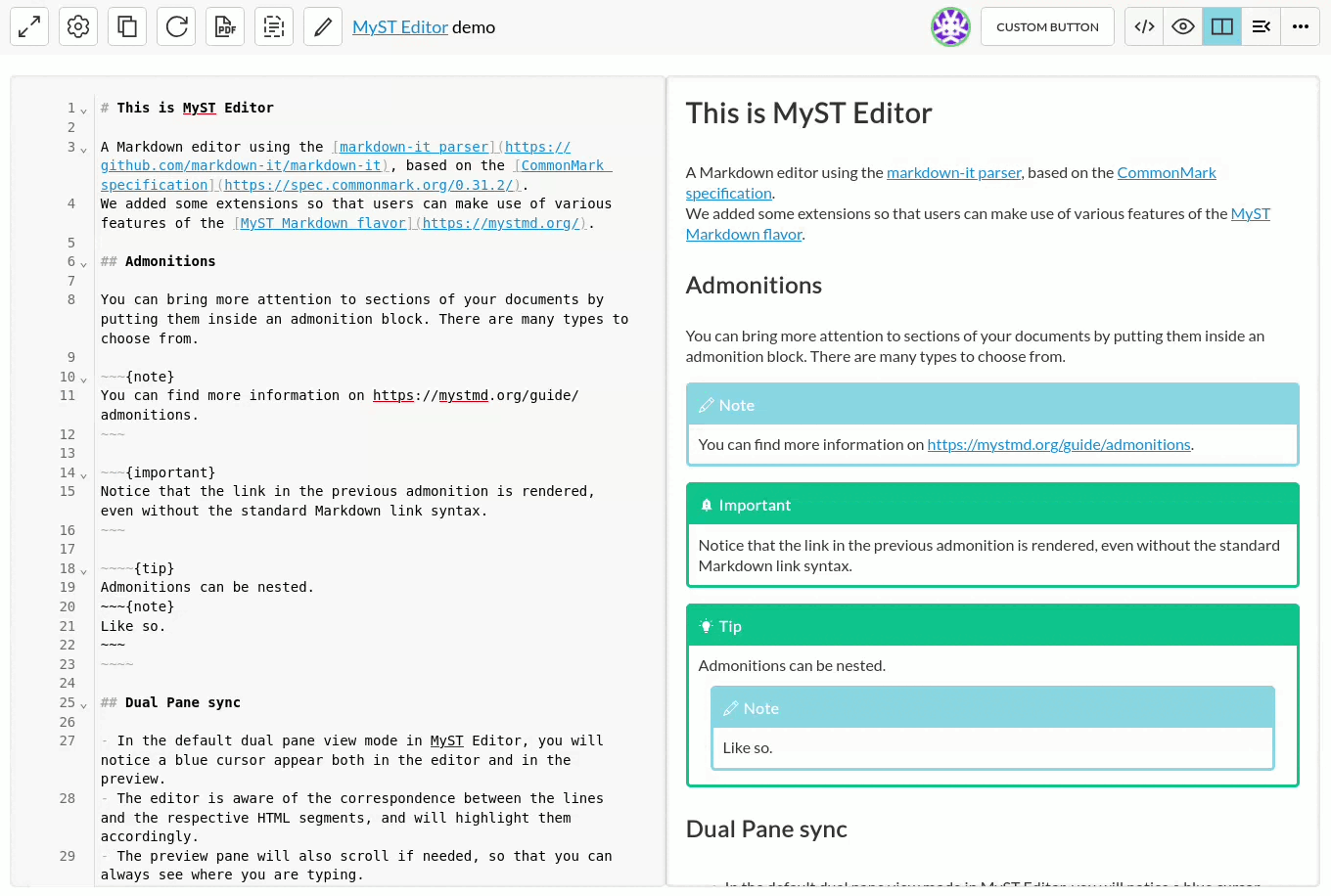Image resolution: width=1331 pixels, height=896 pixels.
Task: Open the mystmd.org admonitions guide link
Action: click(x=1059, y=444)
